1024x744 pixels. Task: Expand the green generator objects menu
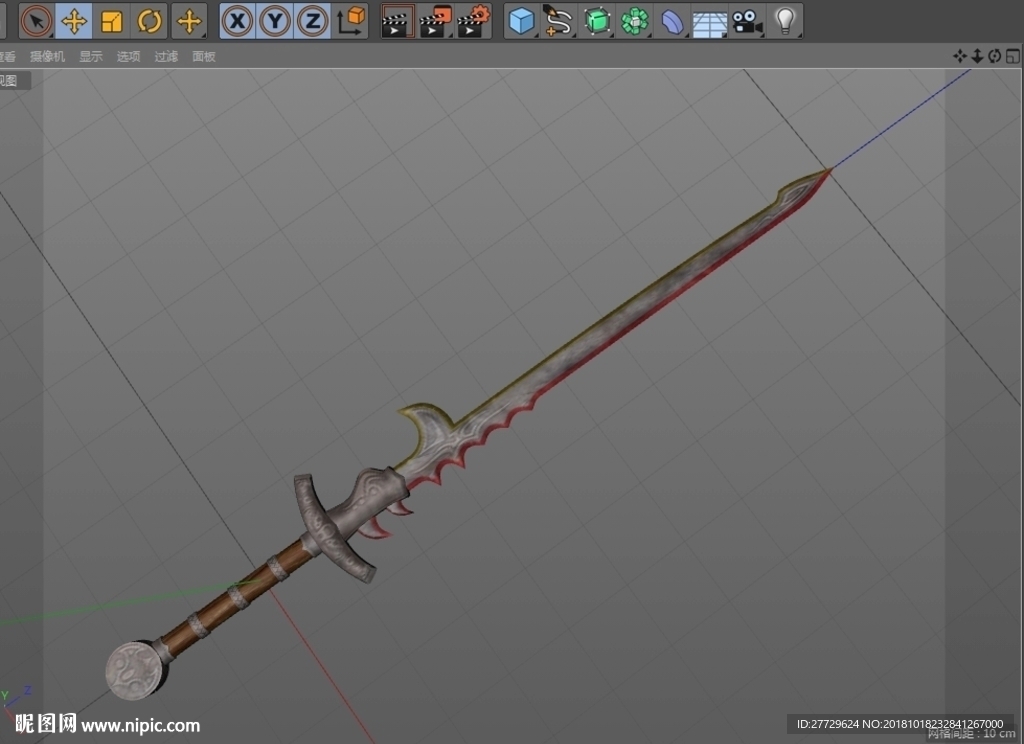pyautogui.click(x=596, y=21)
